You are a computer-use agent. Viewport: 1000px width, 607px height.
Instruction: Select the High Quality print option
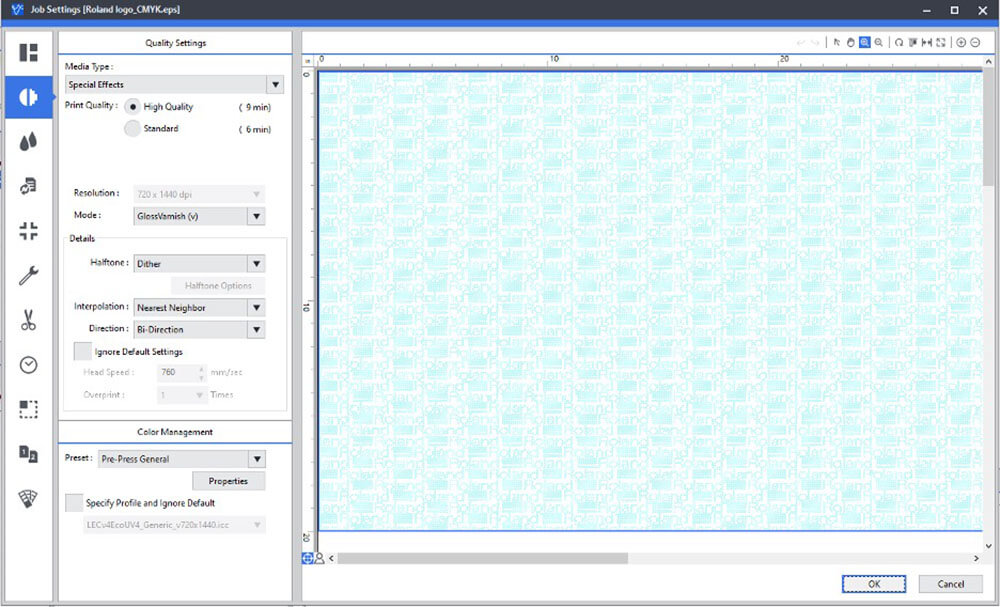click(132, 106)
